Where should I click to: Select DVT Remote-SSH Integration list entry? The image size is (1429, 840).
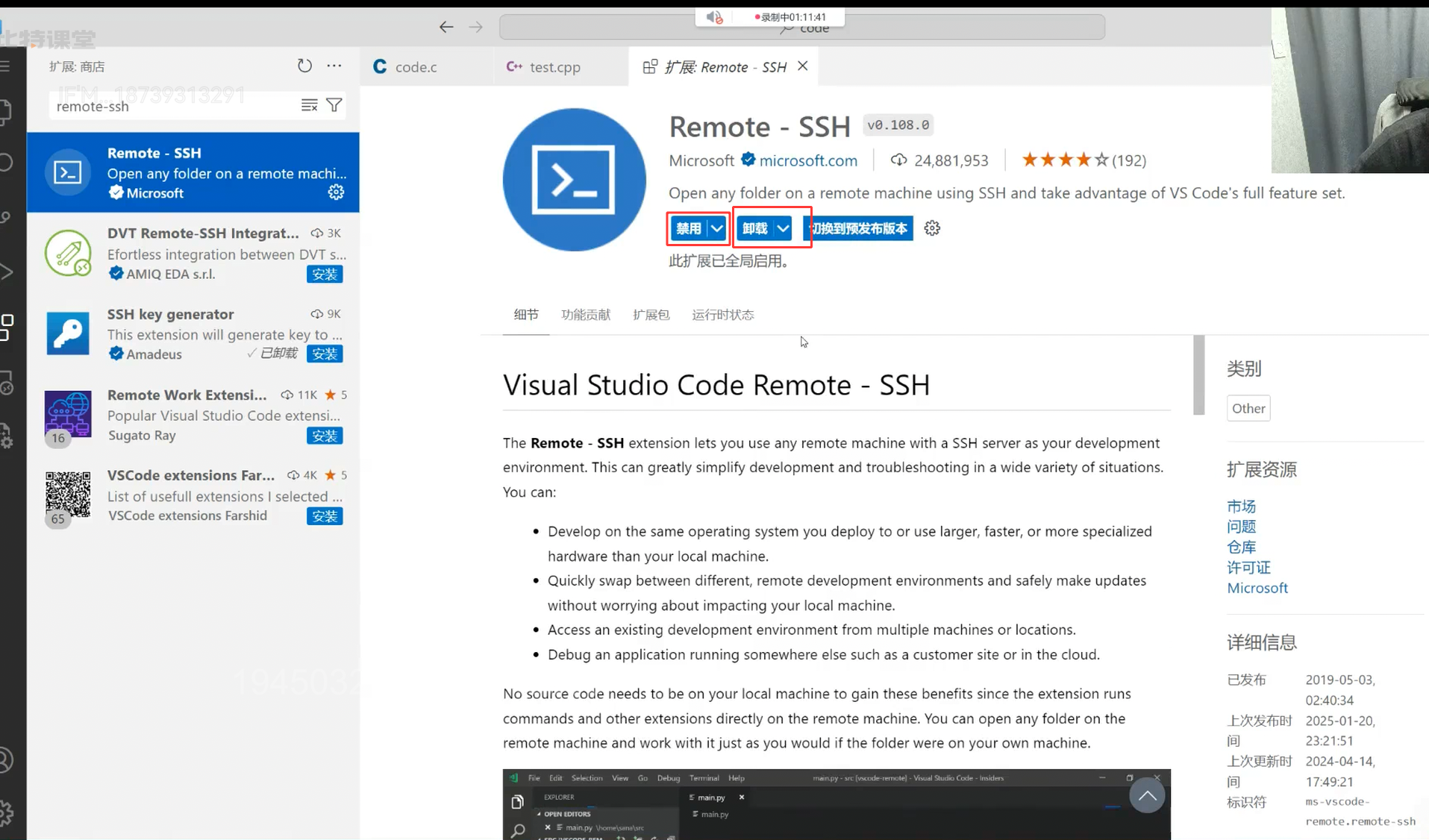click(x=193, y=253)
